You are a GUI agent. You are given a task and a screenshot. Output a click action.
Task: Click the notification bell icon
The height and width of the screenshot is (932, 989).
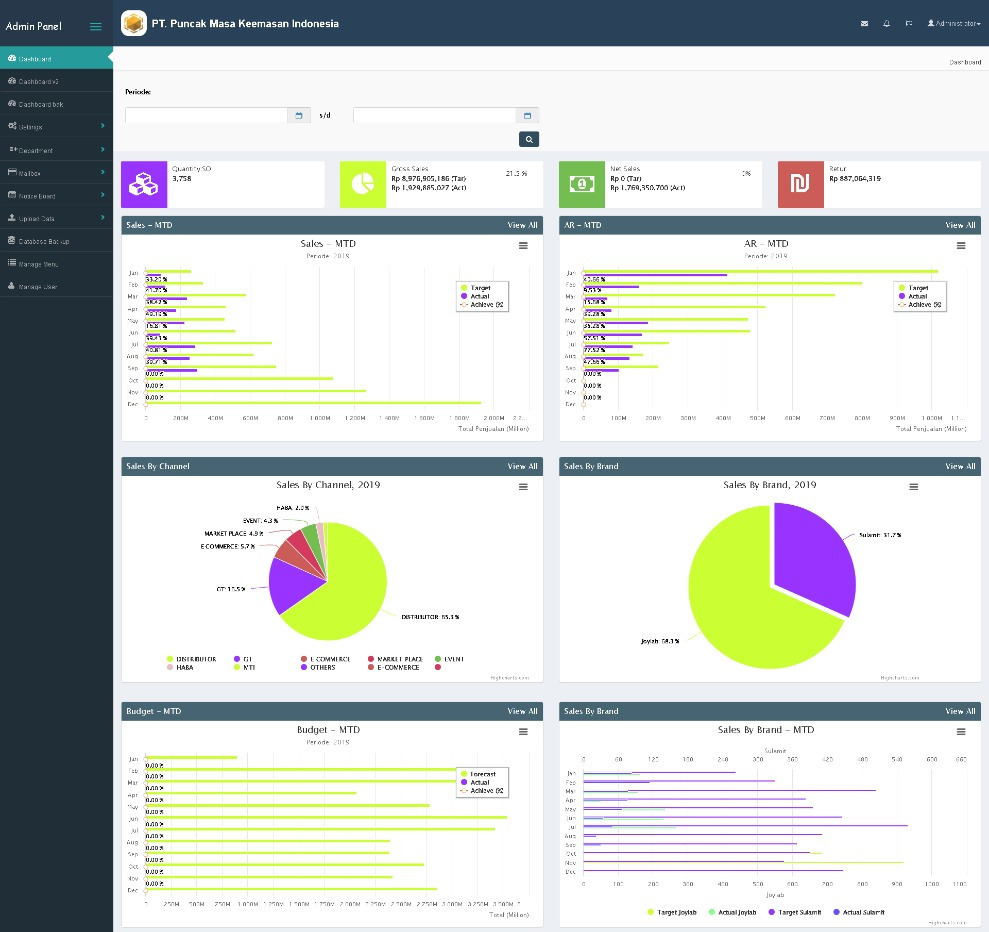tap(886, 23)
